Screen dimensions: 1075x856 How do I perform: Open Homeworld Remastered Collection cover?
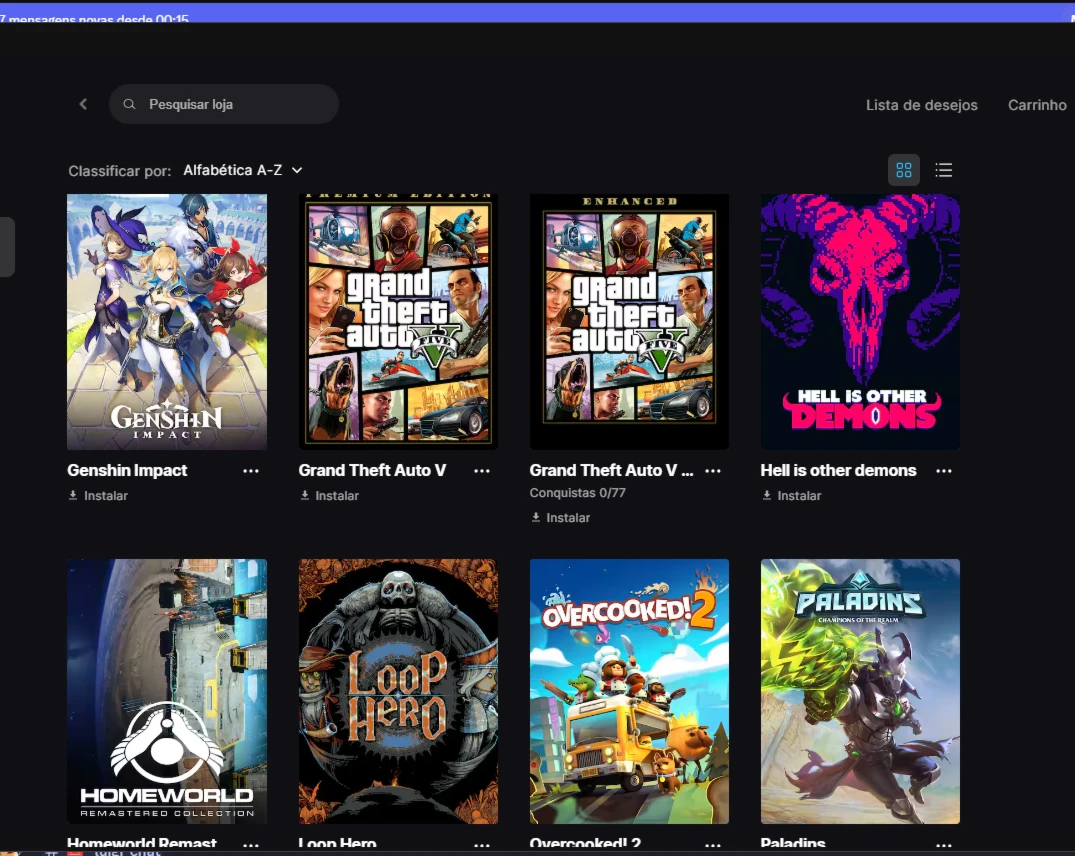coord(167,692)
